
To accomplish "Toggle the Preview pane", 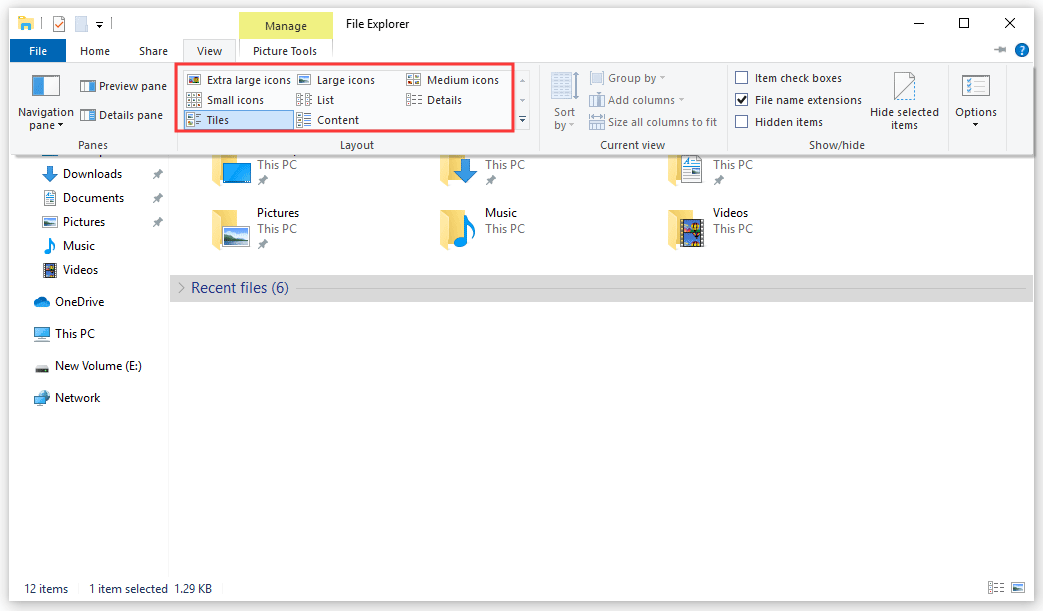I will (123, 86).
